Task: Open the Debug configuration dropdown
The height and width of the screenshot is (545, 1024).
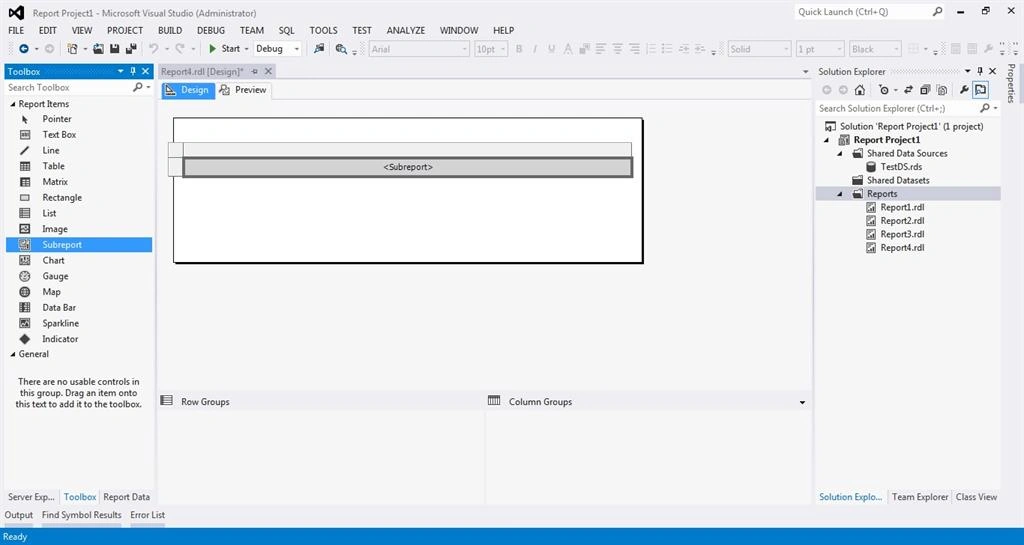Action: pos(278,49)
